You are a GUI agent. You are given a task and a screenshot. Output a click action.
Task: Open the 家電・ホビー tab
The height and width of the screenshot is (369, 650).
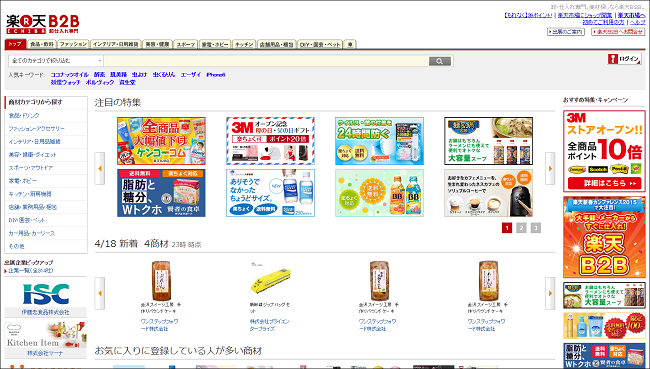215,44
